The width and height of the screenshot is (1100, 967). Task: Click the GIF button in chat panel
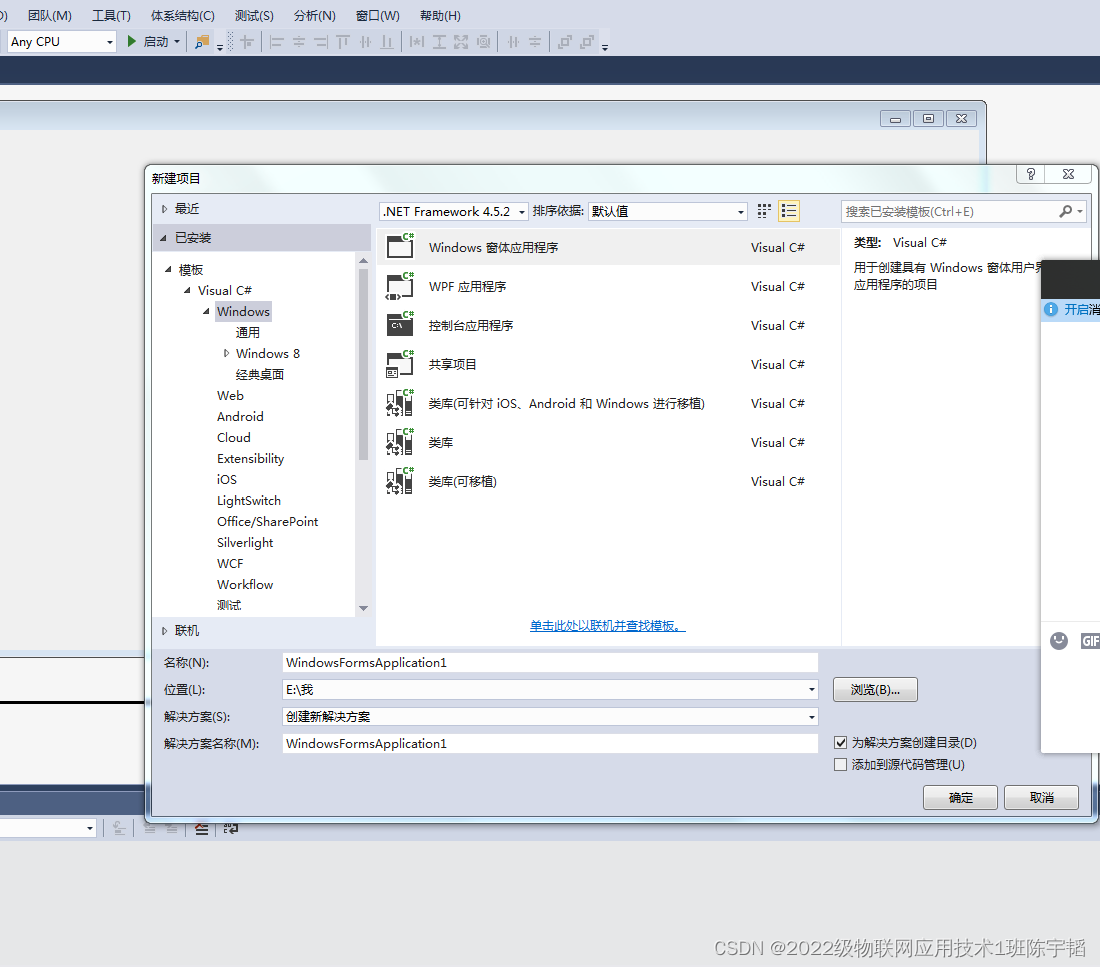click(1090, 641)
